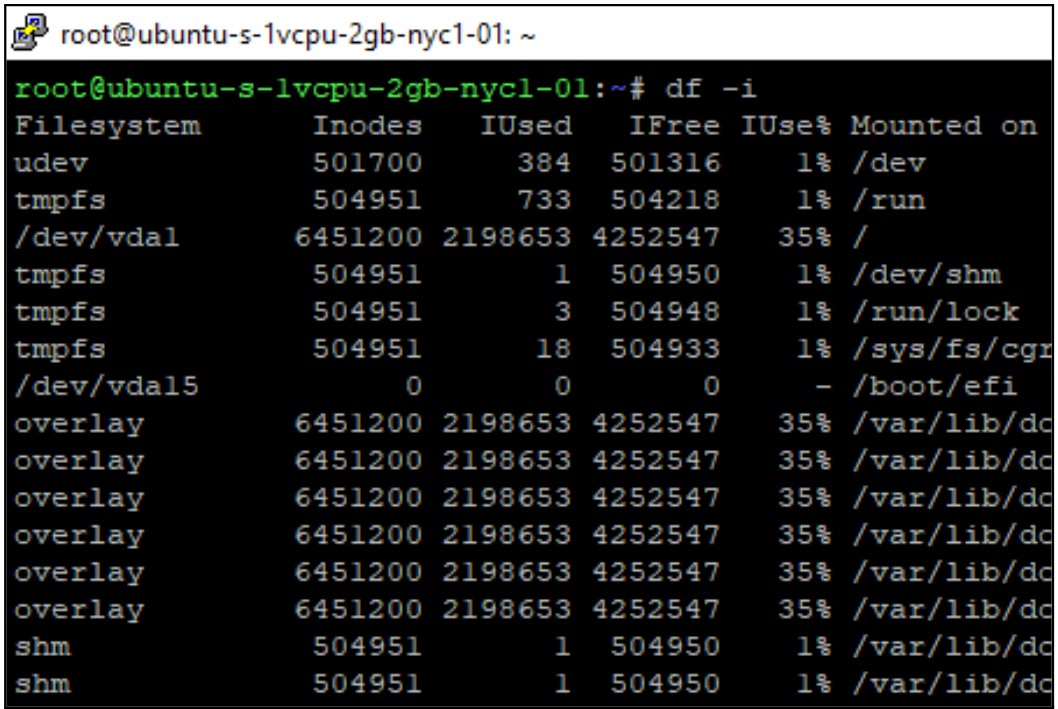Click the 'IFree' column header
This screenshot has height=709, width=1058.
pos(673,126)
